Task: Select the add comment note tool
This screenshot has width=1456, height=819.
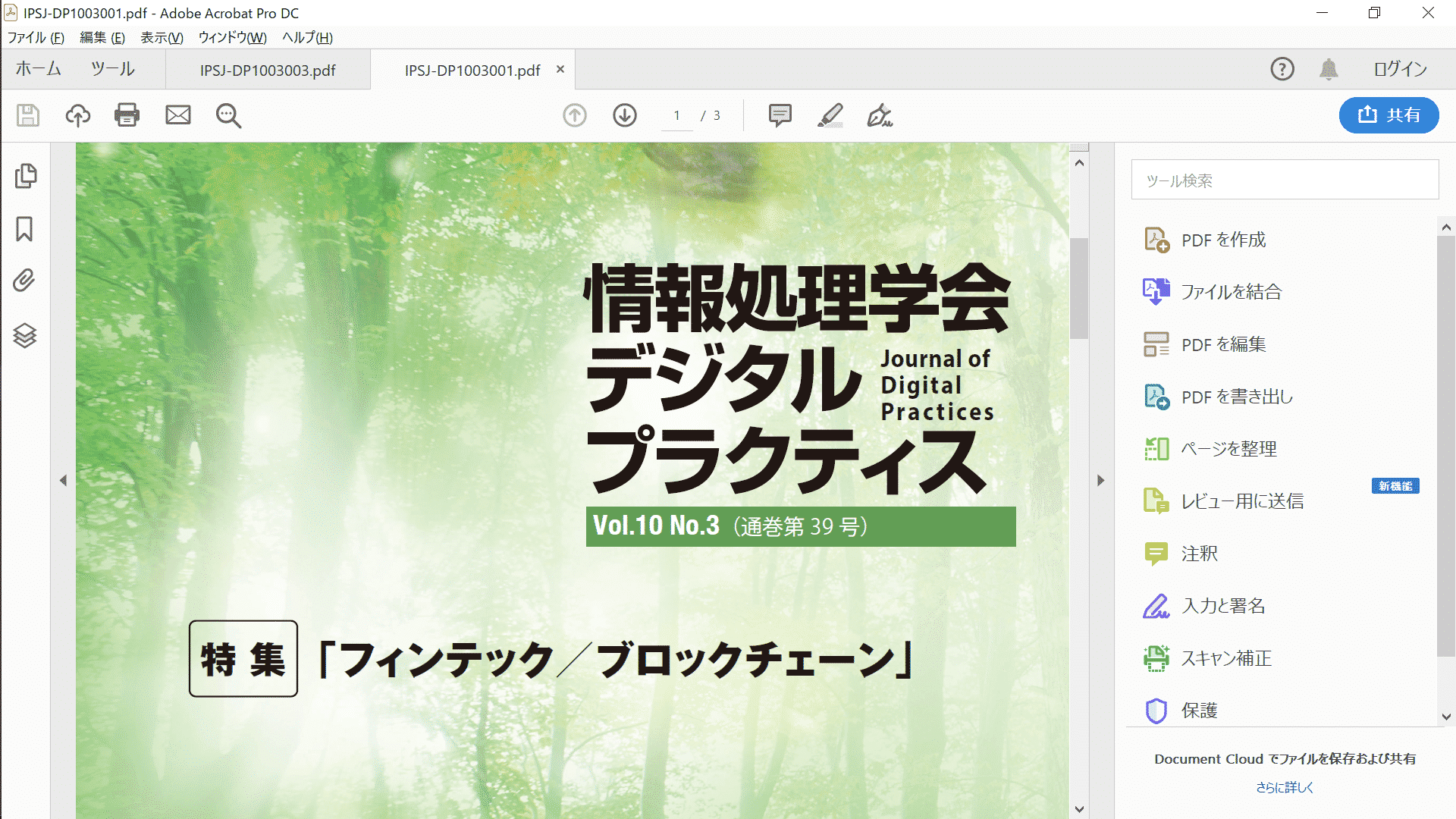Action: click(780, 115)
